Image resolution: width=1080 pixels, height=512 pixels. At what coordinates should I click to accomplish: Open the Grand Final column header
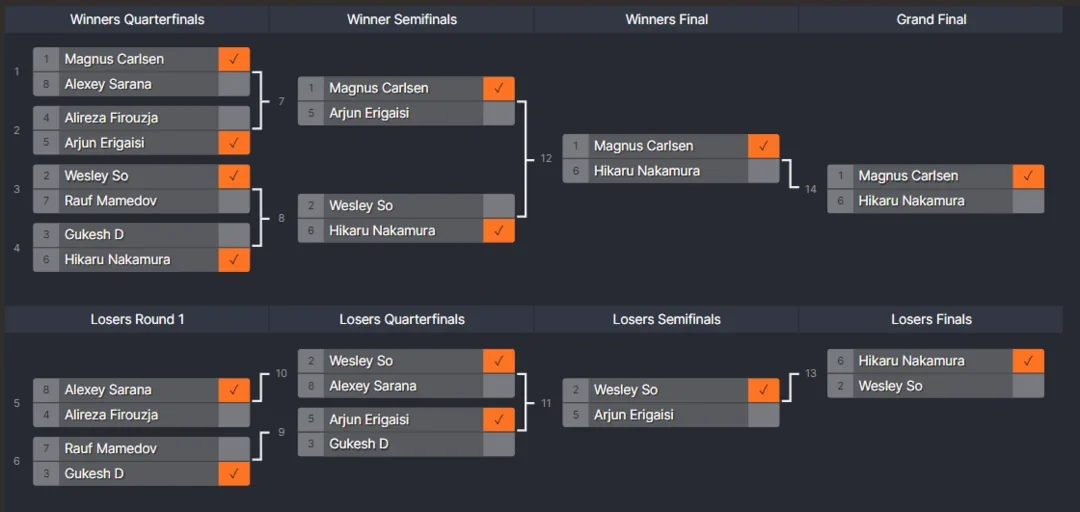pos(931,19)
